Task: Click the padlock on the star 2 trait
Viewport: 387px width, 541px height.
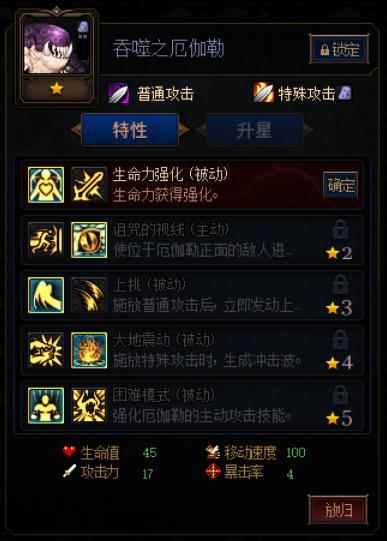Action: [340, 229]
